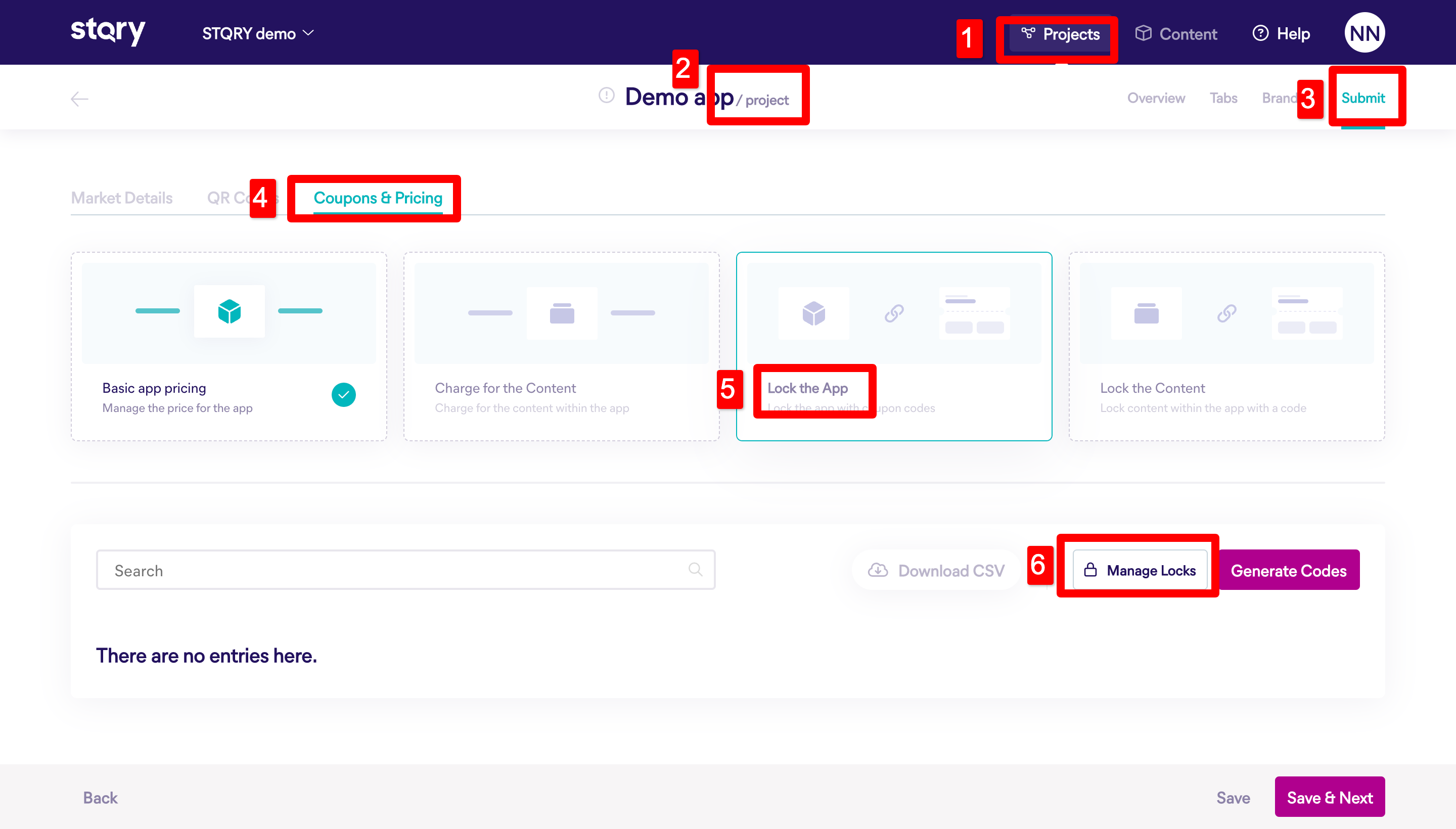Click the Help question mark icon
The image size is (1456, 829).
pyautogui.click(x=1260, y=33)
